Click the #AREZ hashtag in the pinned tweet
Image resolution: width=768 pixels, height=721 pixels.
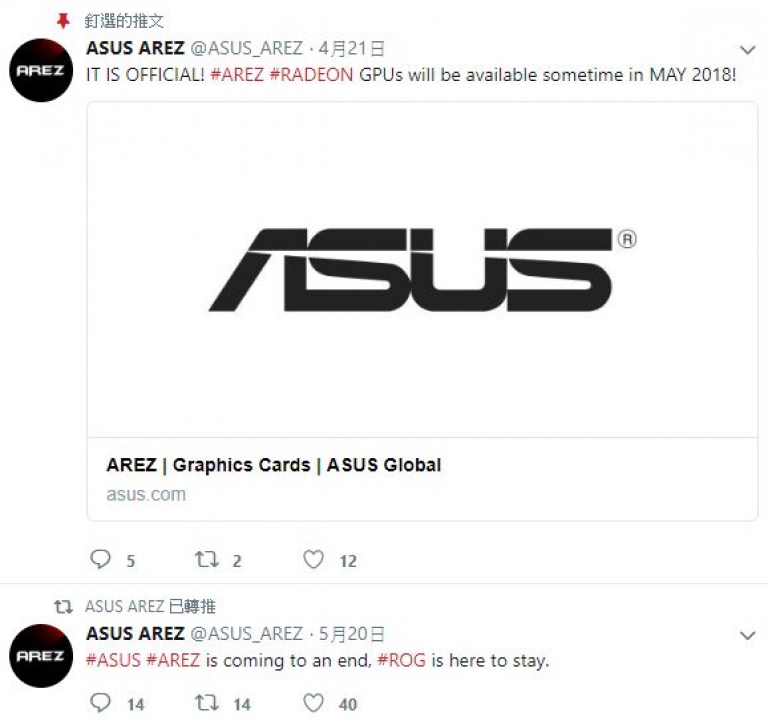(x=237, y=75)
